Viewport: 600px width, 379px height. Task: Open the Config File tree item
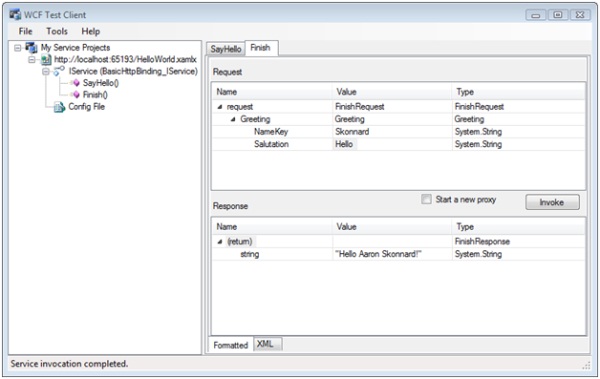(86, 106)
